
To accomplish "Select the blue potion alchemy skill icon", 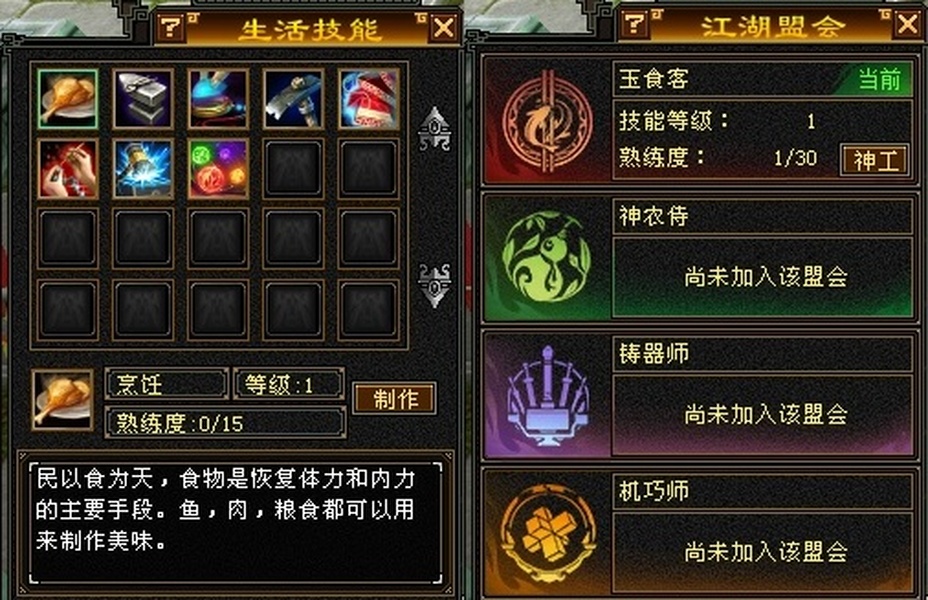I will point(218,99).
